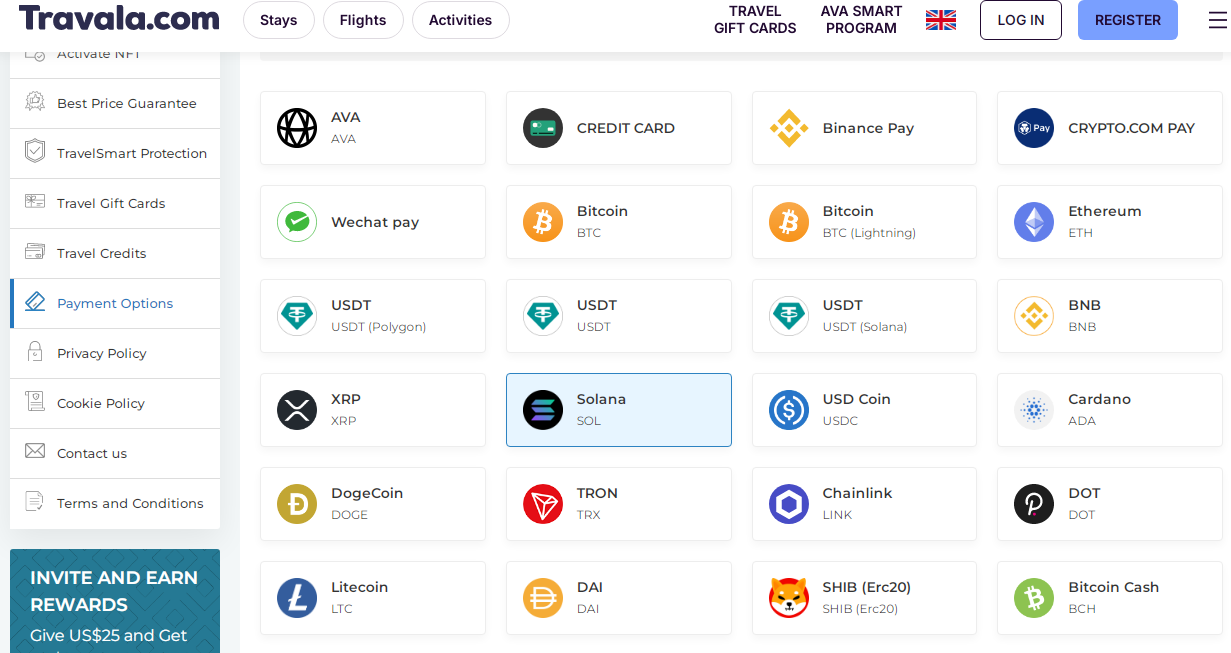The width and height of the screenshot is (1231, 653).
Task: Open the AVA Smart Program page
Action: pos(861,20)
